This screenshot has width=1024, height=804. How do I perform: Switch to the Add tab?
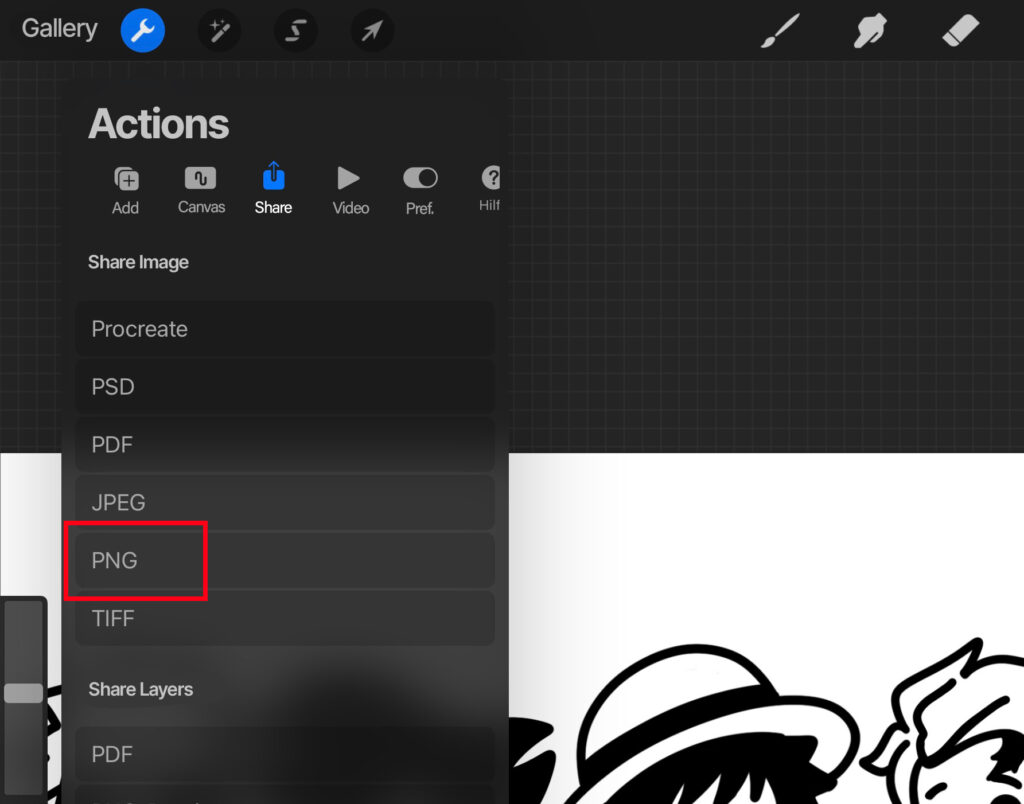click(126, 188)
